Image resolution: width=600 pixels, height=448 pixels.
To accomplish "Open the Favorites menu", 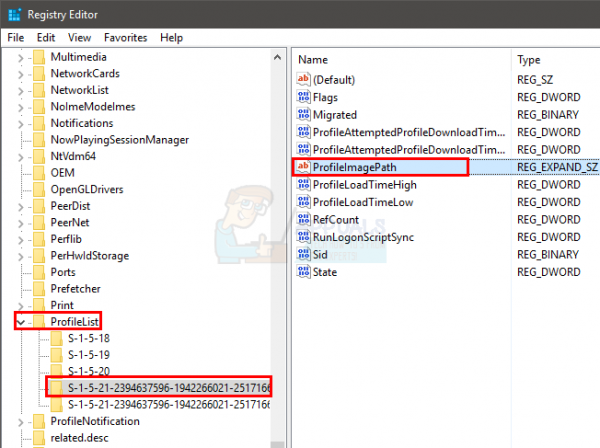I will [126, 37].
